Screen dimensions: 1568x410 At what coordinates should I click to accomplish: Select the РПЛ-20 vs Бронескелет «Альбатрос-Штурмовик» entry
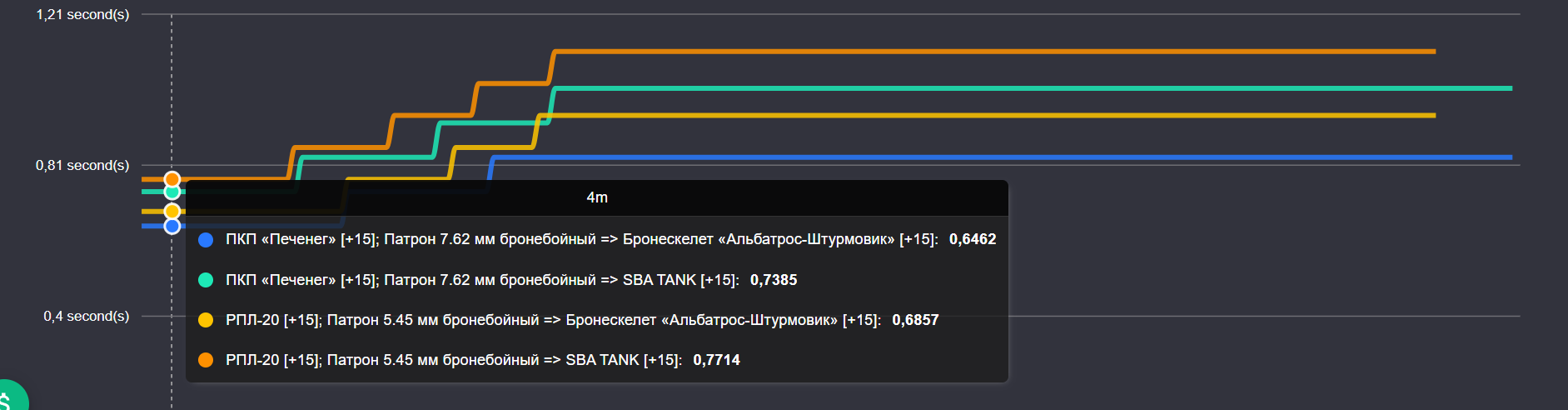553,320
